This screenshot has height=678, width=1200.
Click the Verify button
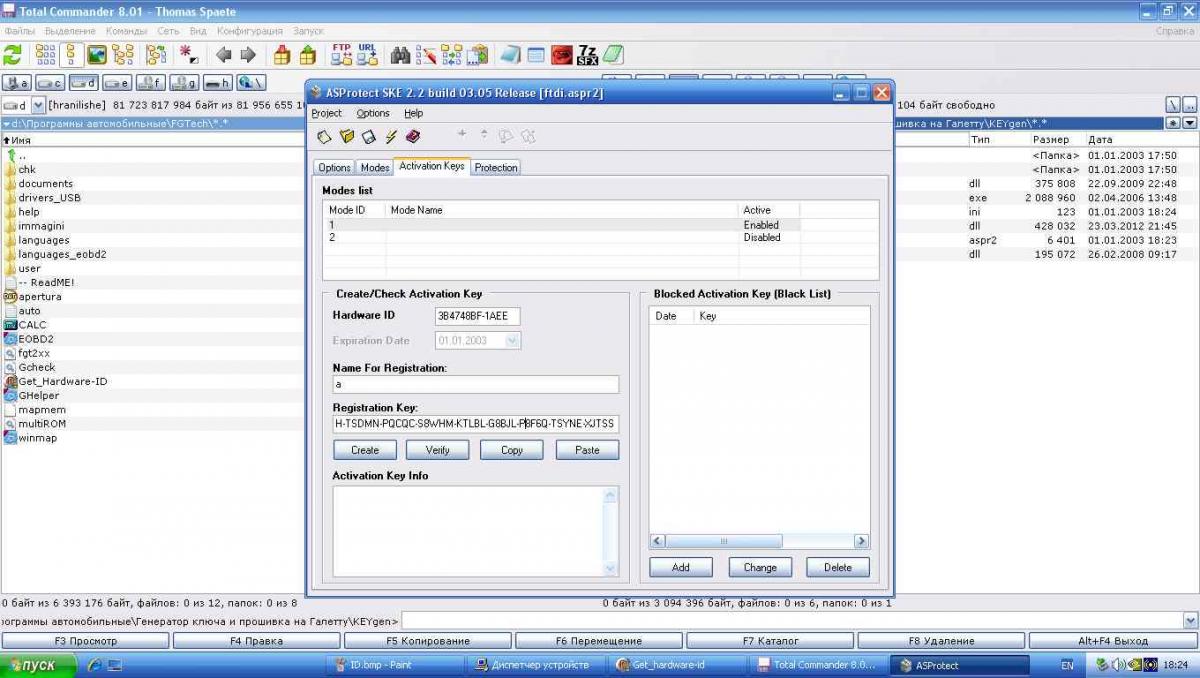pyautogui.click(x=438, y=450)
